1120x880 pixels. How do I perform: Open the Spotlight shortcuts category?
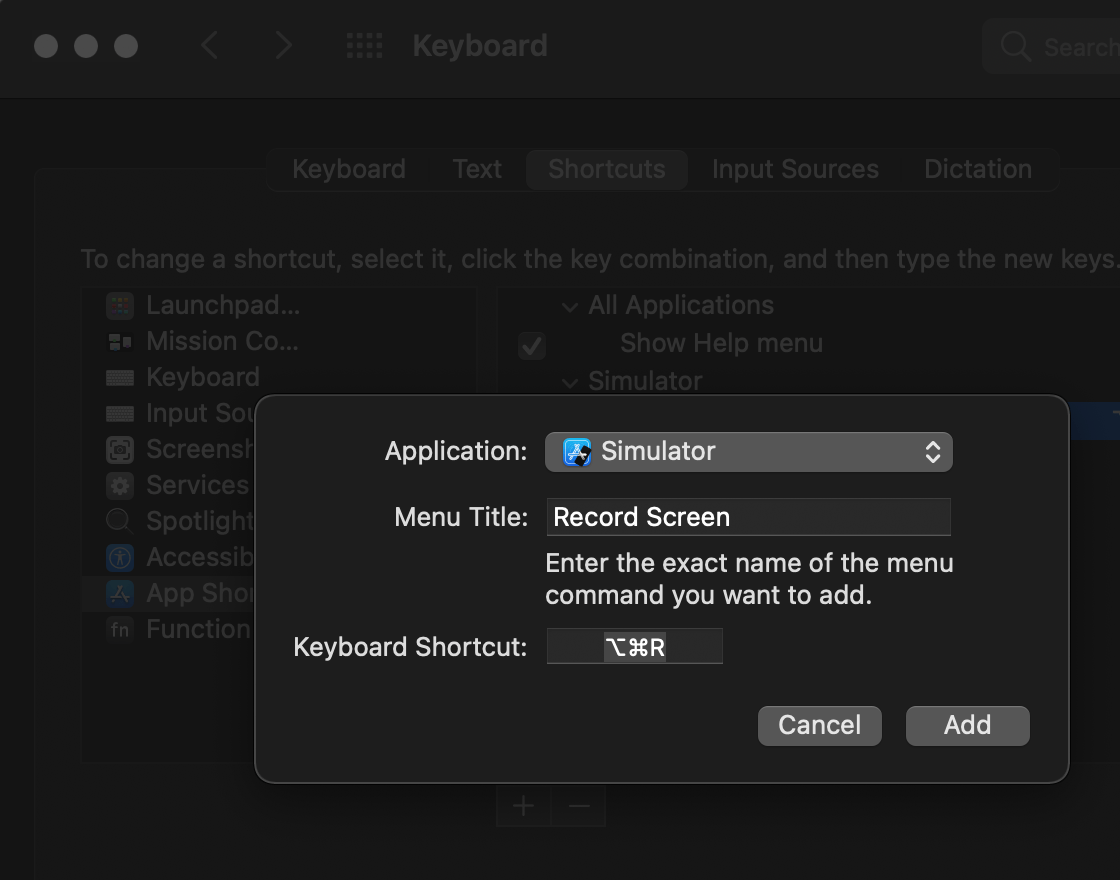tap(120, 521)
